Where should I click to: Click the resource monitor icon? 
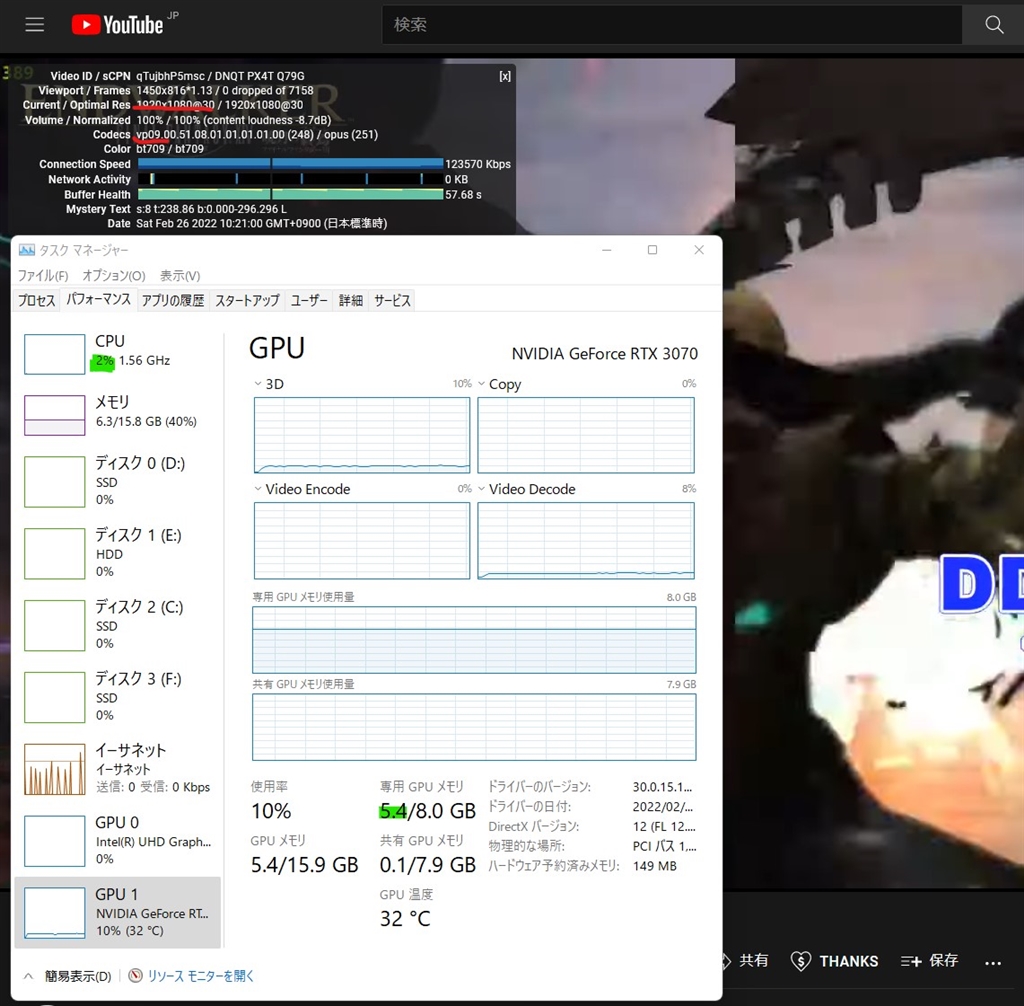(x=135, y=976)
